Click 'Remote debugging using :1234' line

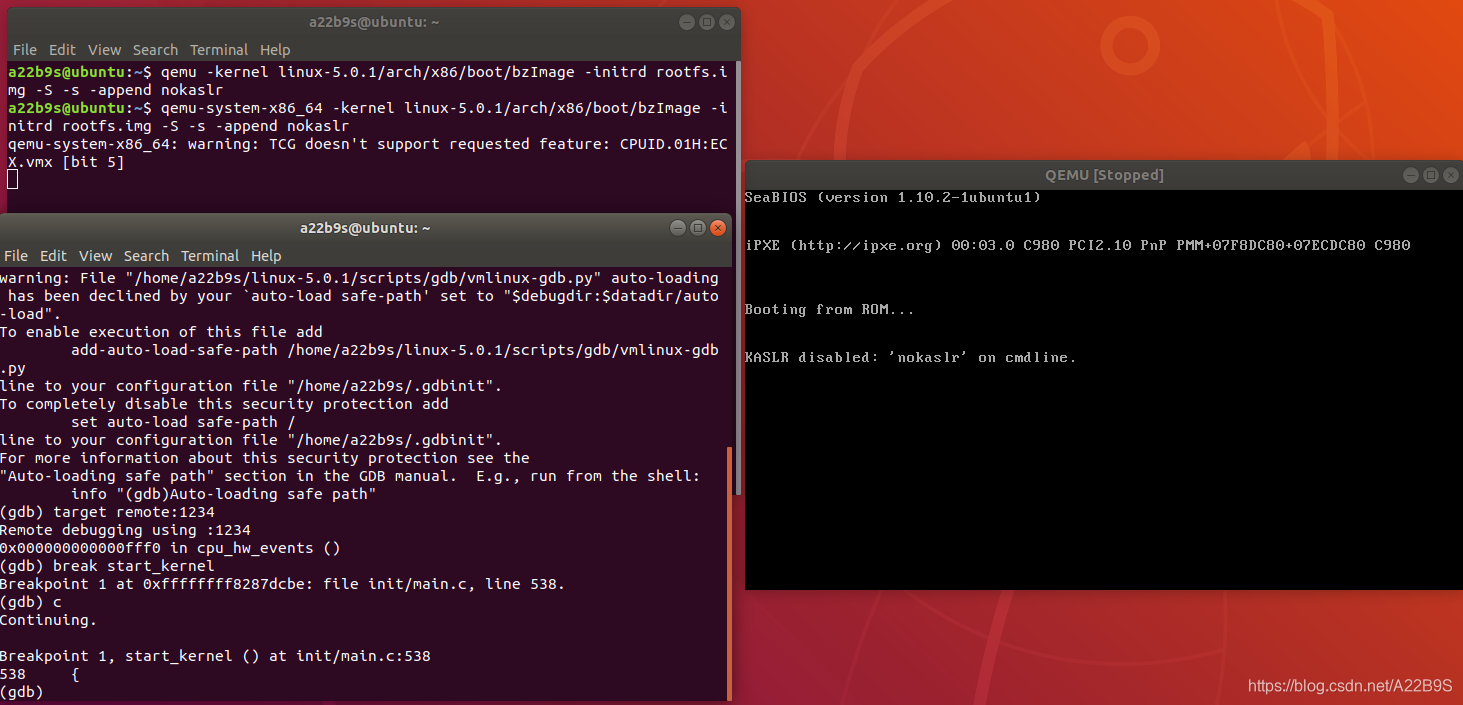(x=125, y=530)
